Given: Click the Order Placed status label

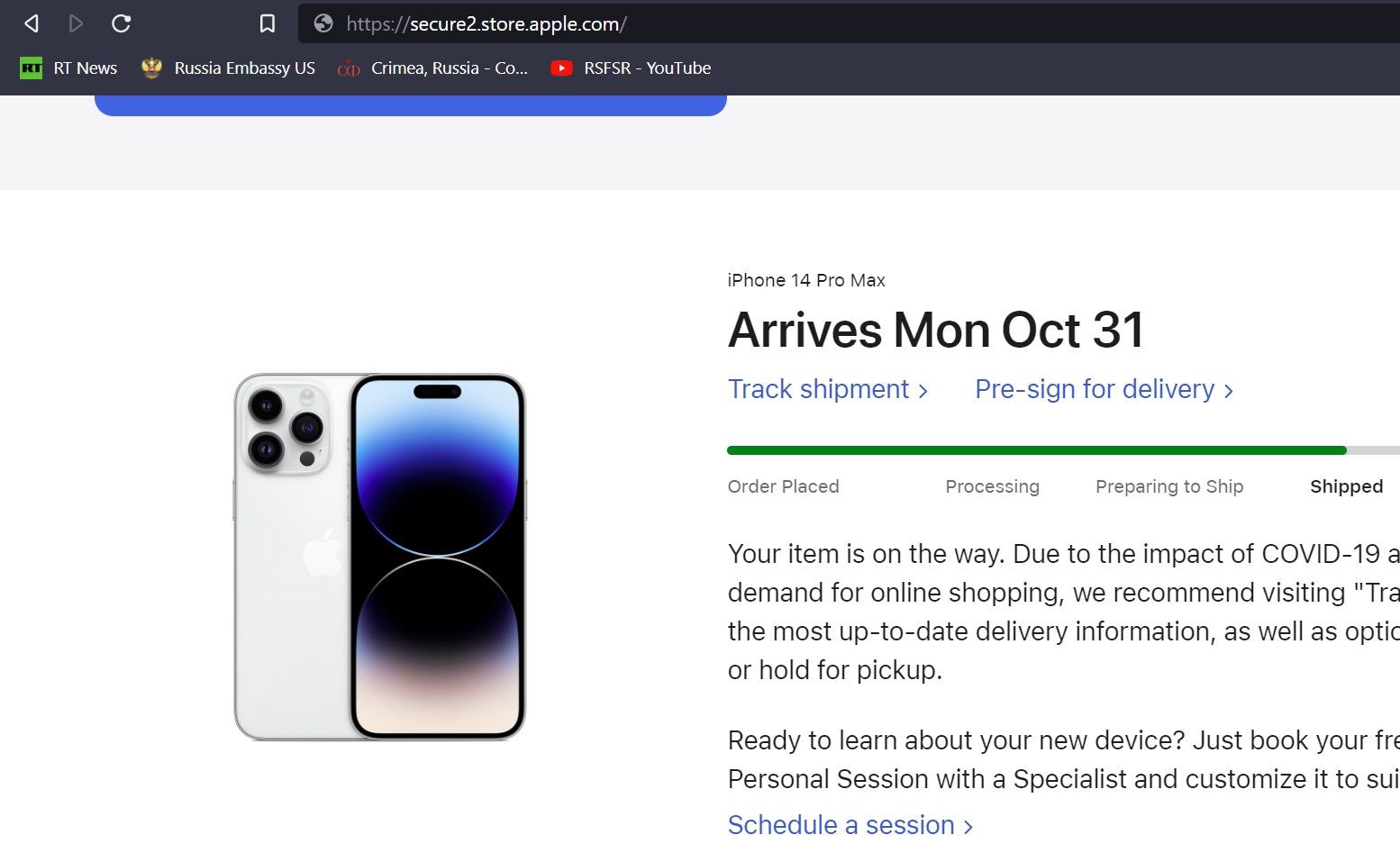Looking at the screenshot, I should [x=783, y=486].
